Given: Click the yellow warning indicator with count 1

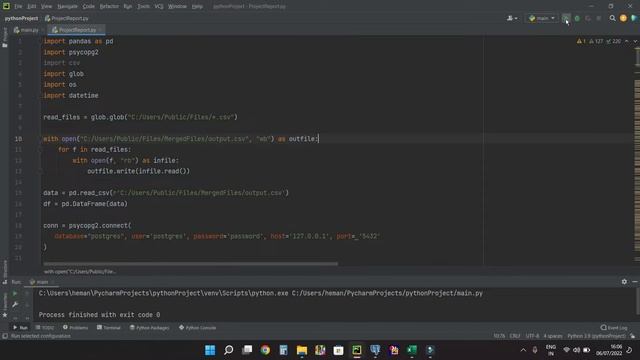Looking at the screenshot, I should (581, 41).
